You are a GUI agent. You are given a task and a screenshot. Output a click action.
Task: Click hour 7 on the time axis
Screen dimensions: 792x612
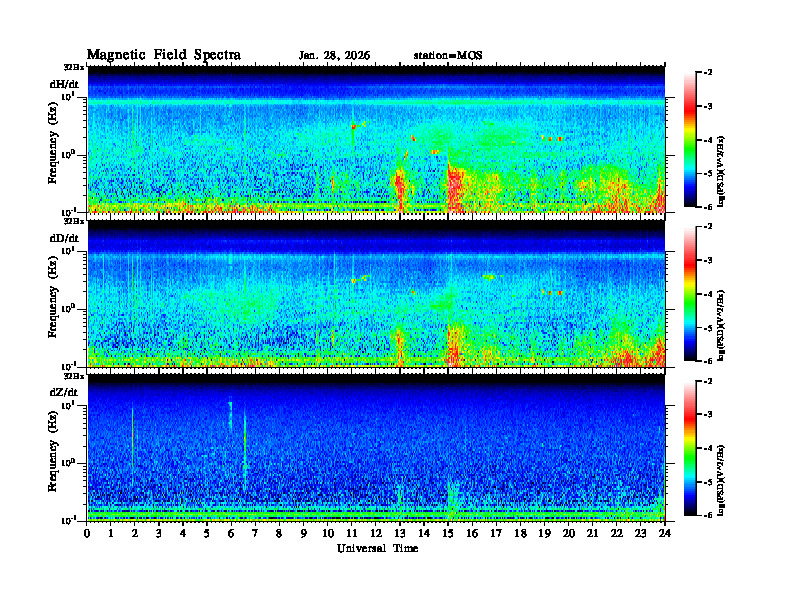click(x=255, y=534)
